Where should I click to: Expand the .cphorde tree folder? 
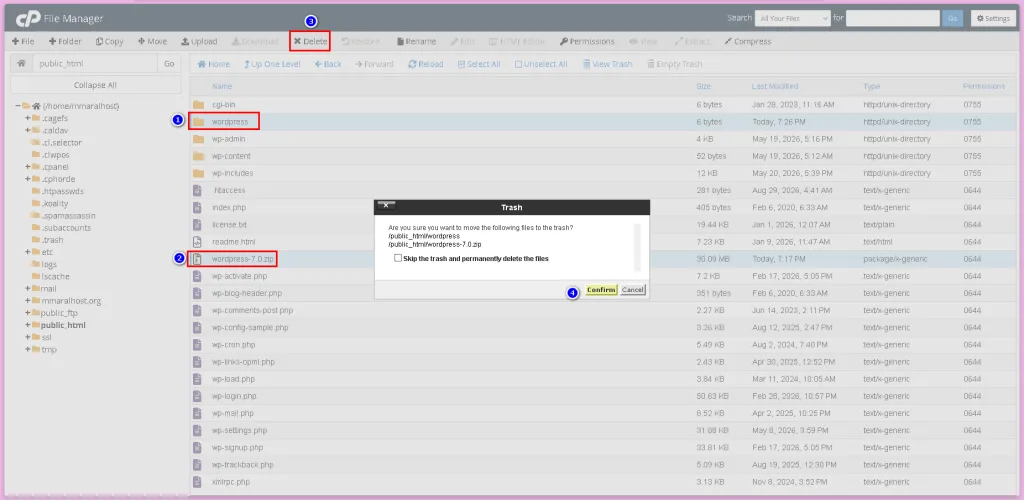point(27,179)
